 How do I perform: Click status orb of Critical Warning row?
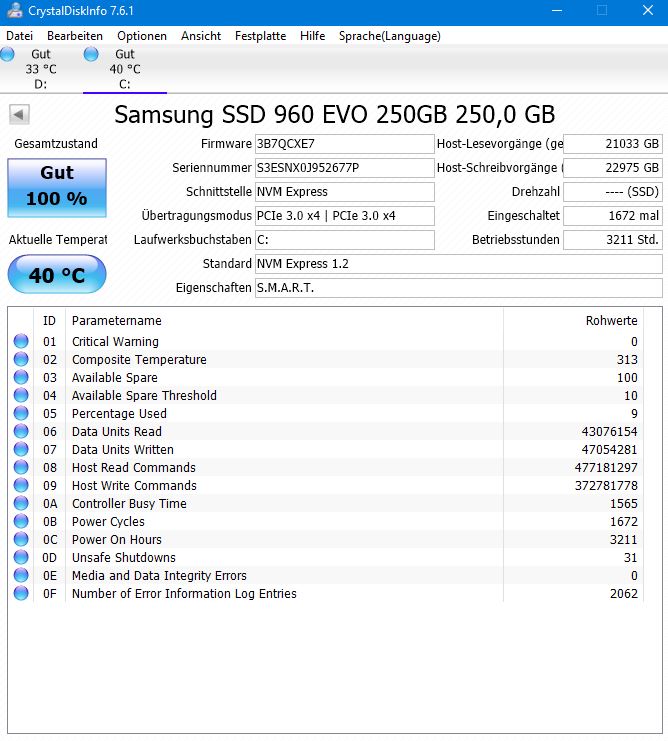[x=21, y=341]
